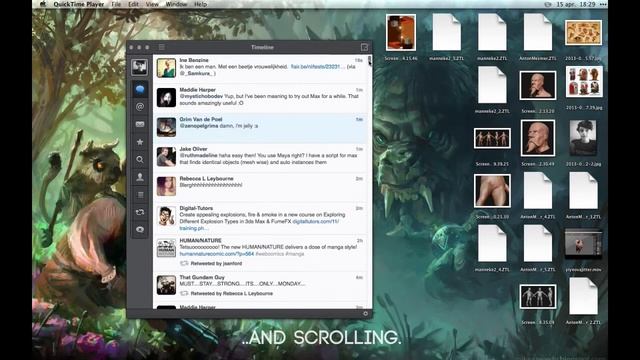Select Rebecca L Leybourne's tweet text
The width and height of the screenshot is (640, 360).
[211, 185]
